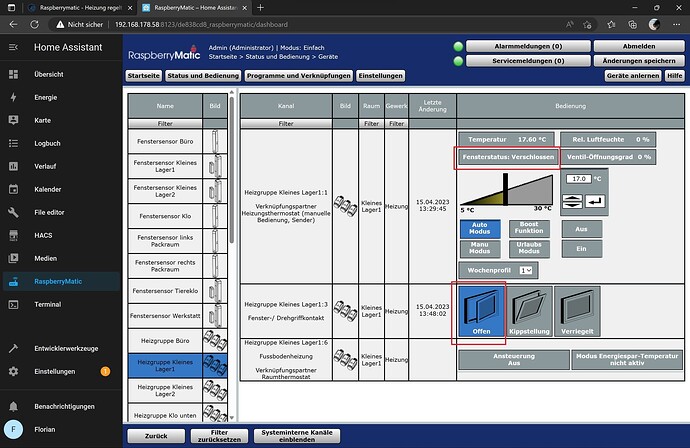
Task: Click the Abmelden button
Action: pos(639,46)
